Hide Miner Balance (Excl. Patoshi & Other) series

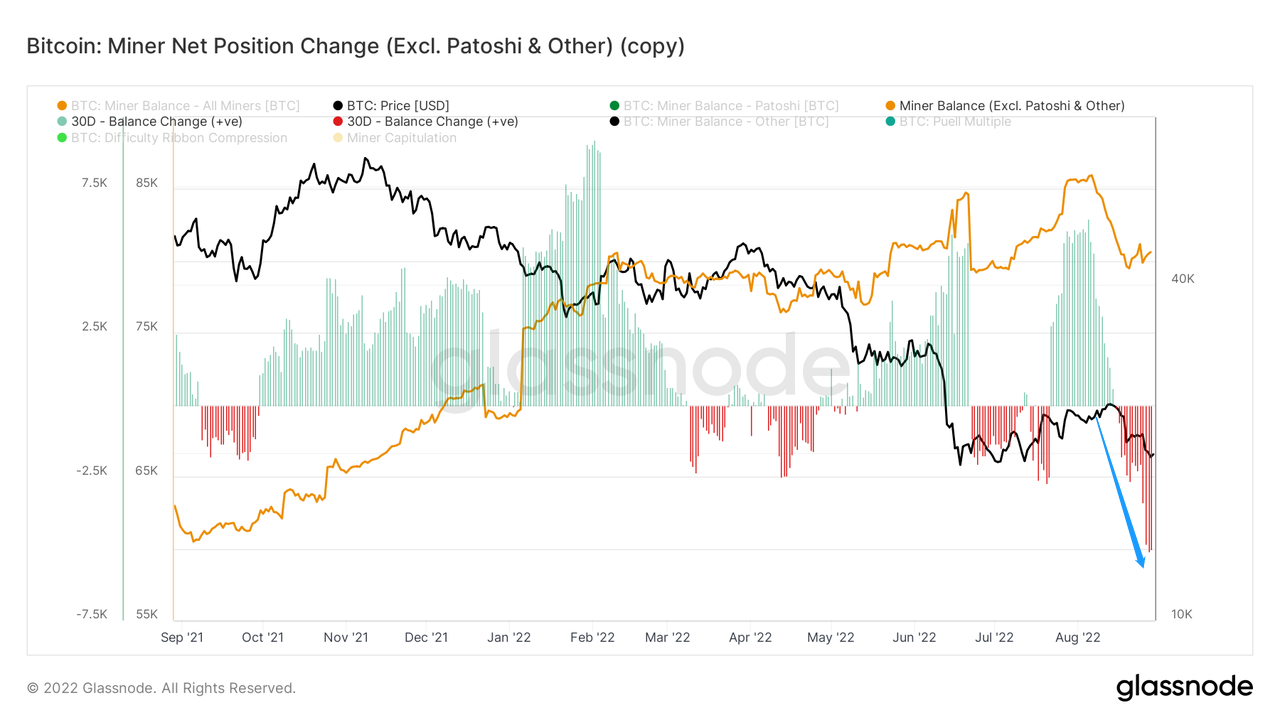pos(1012,106)
